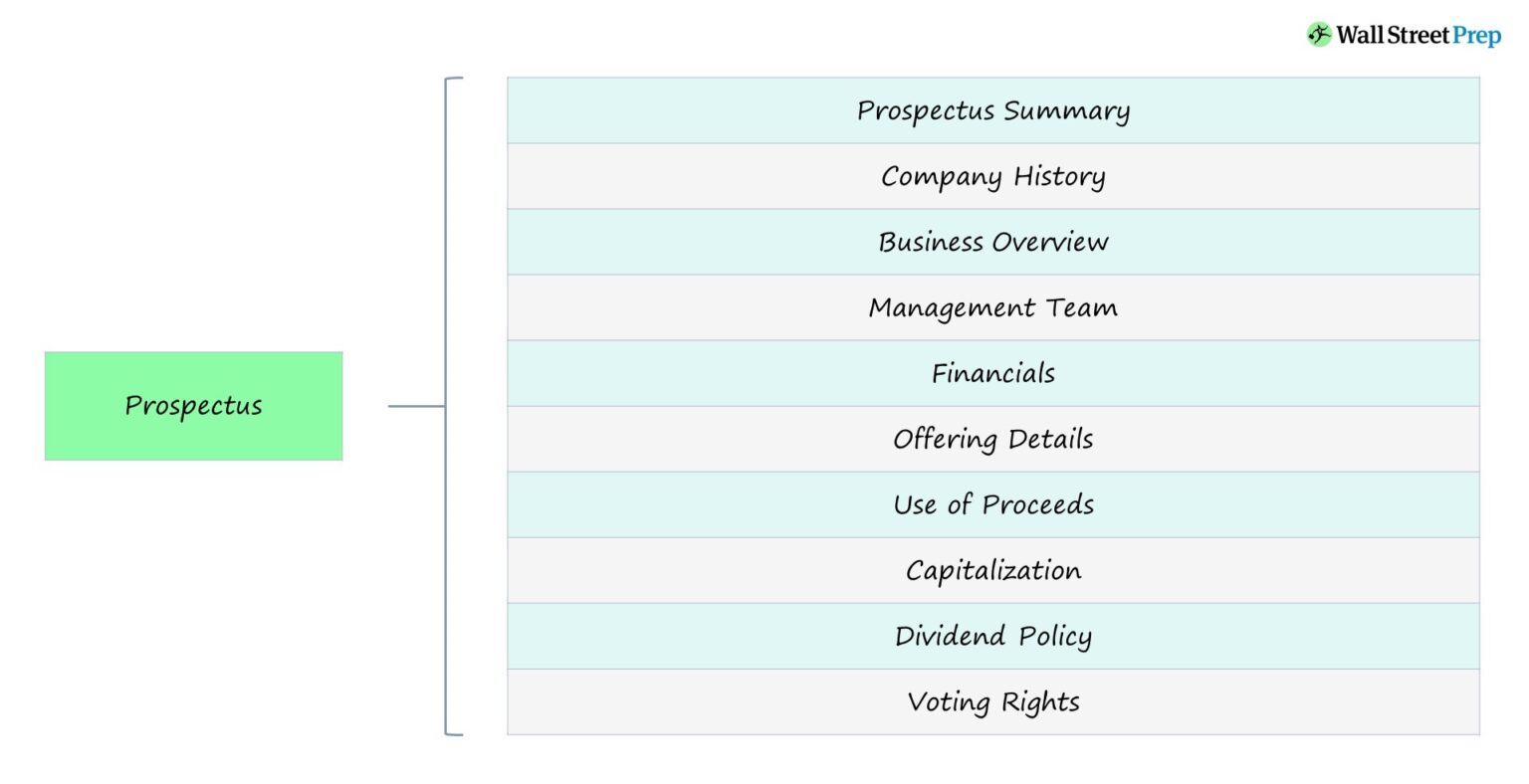Click the word "Dividend" in the table
The height and width of the screenshot is (784, 1529).
(x=950, y=636)
